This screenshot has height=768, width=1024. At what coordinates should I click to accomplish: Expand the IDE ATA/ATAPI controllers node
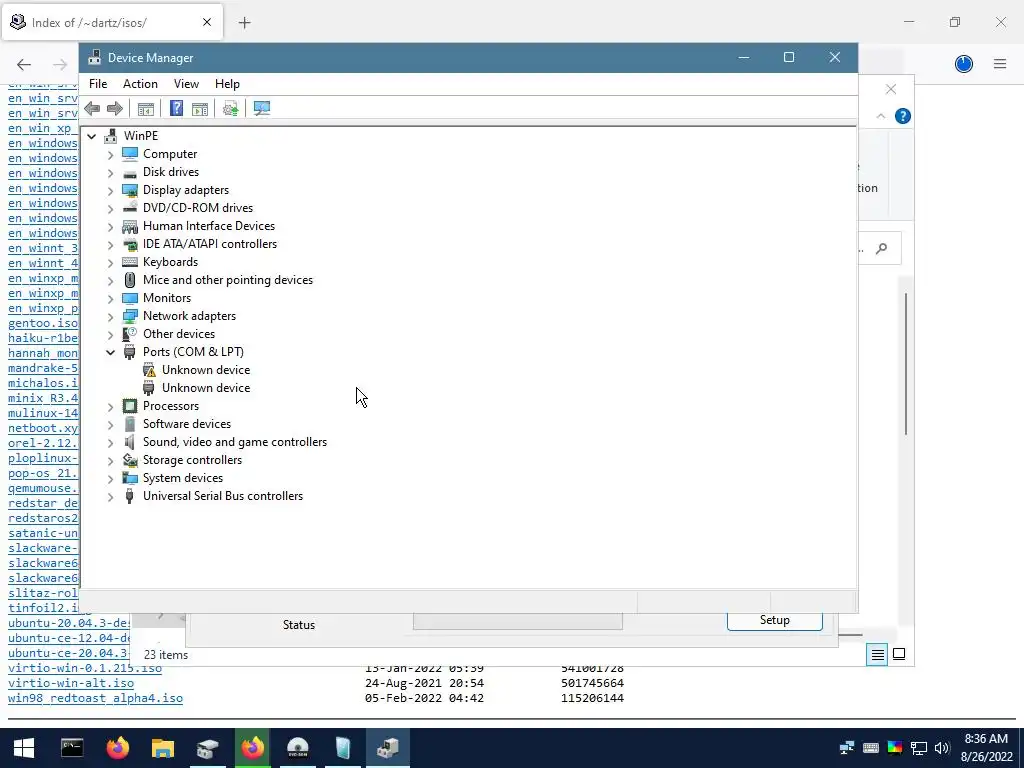110,244
